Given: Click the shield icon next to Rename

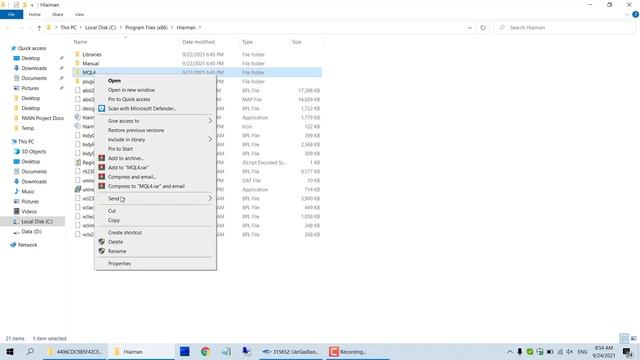Looking at the screenshot, I should point(102,251).
